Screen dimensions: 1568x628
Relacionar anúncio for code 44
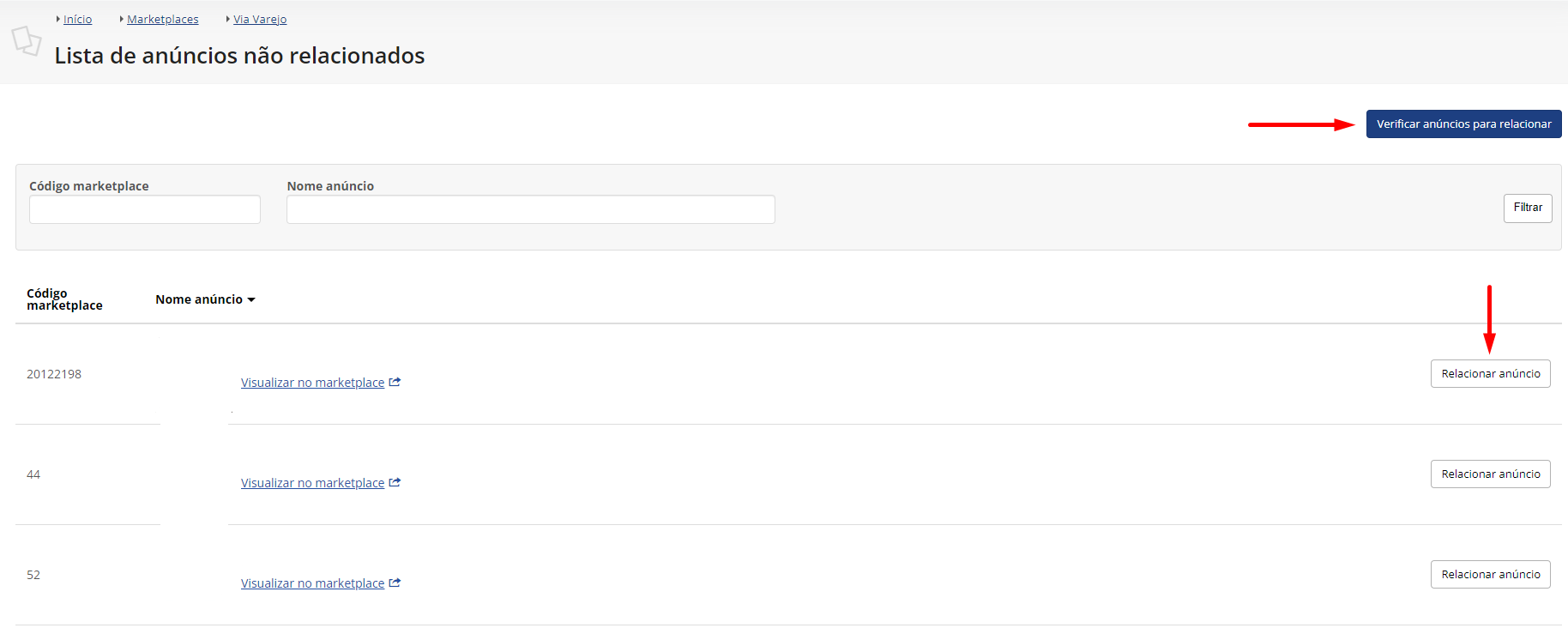tap(1491, 474)
